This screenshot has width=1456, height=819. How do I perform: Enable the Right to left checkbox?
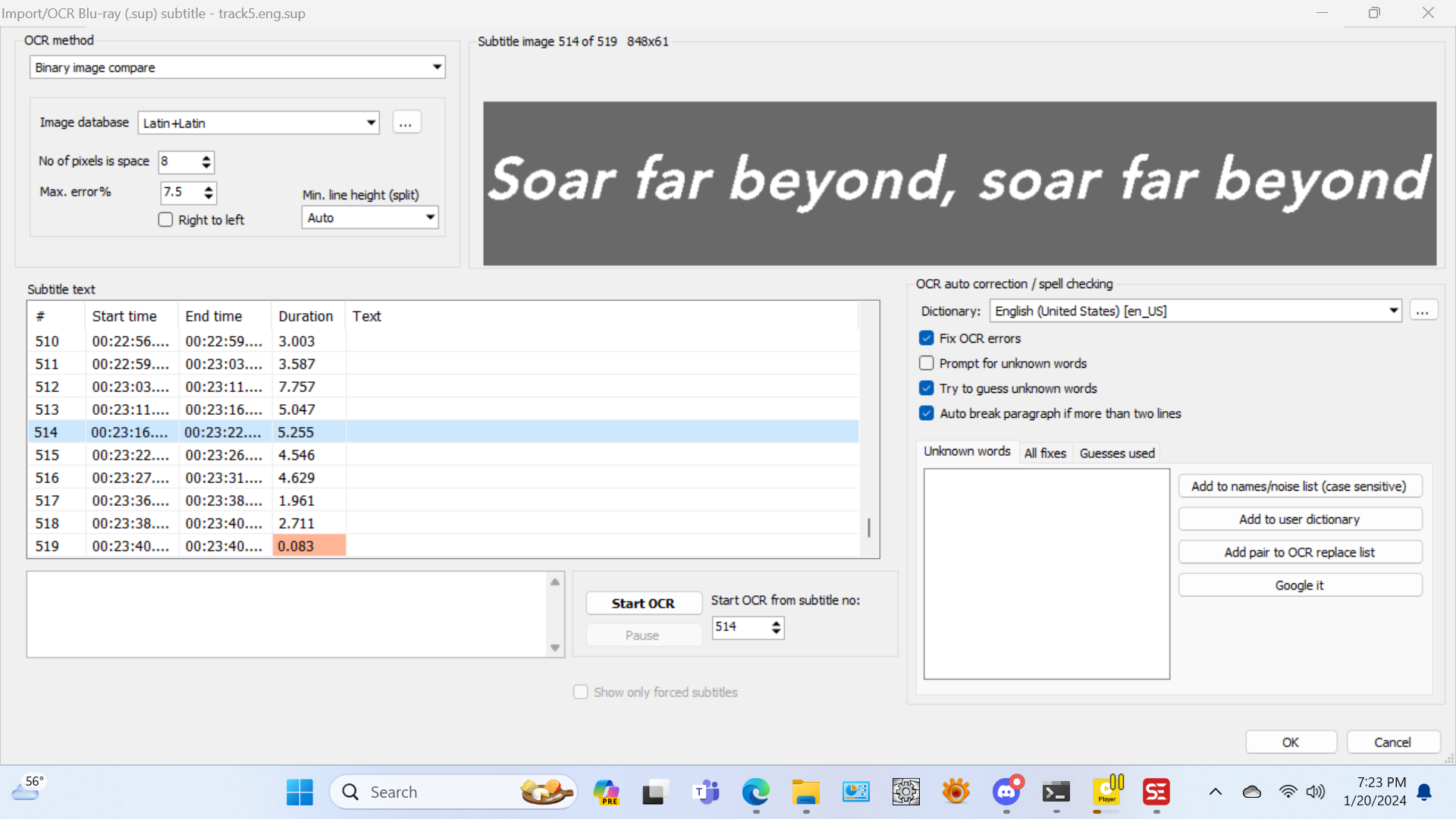coord(166,220)
